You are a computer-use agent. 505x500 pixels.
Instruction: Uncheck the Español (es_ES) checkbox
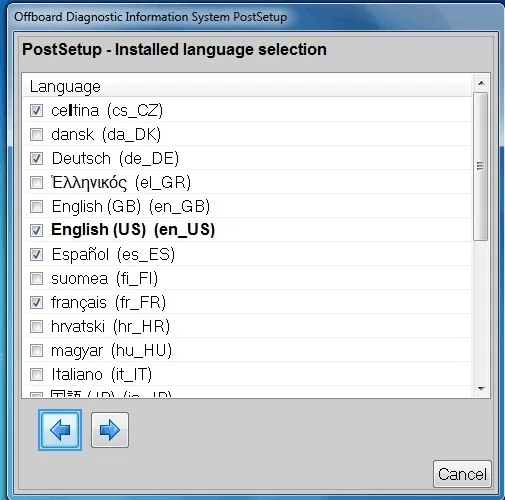pos(36,254)
